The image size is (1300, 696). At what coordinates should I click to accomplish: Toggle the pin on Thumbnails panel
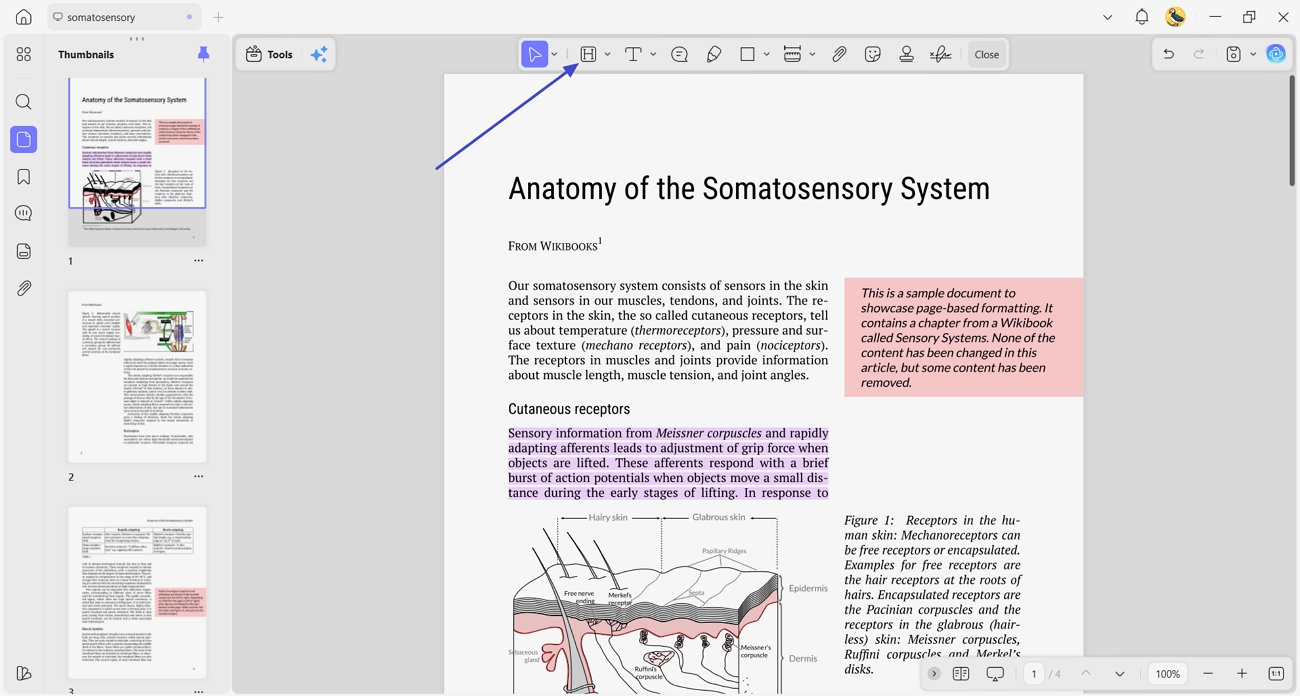point(203,55)
